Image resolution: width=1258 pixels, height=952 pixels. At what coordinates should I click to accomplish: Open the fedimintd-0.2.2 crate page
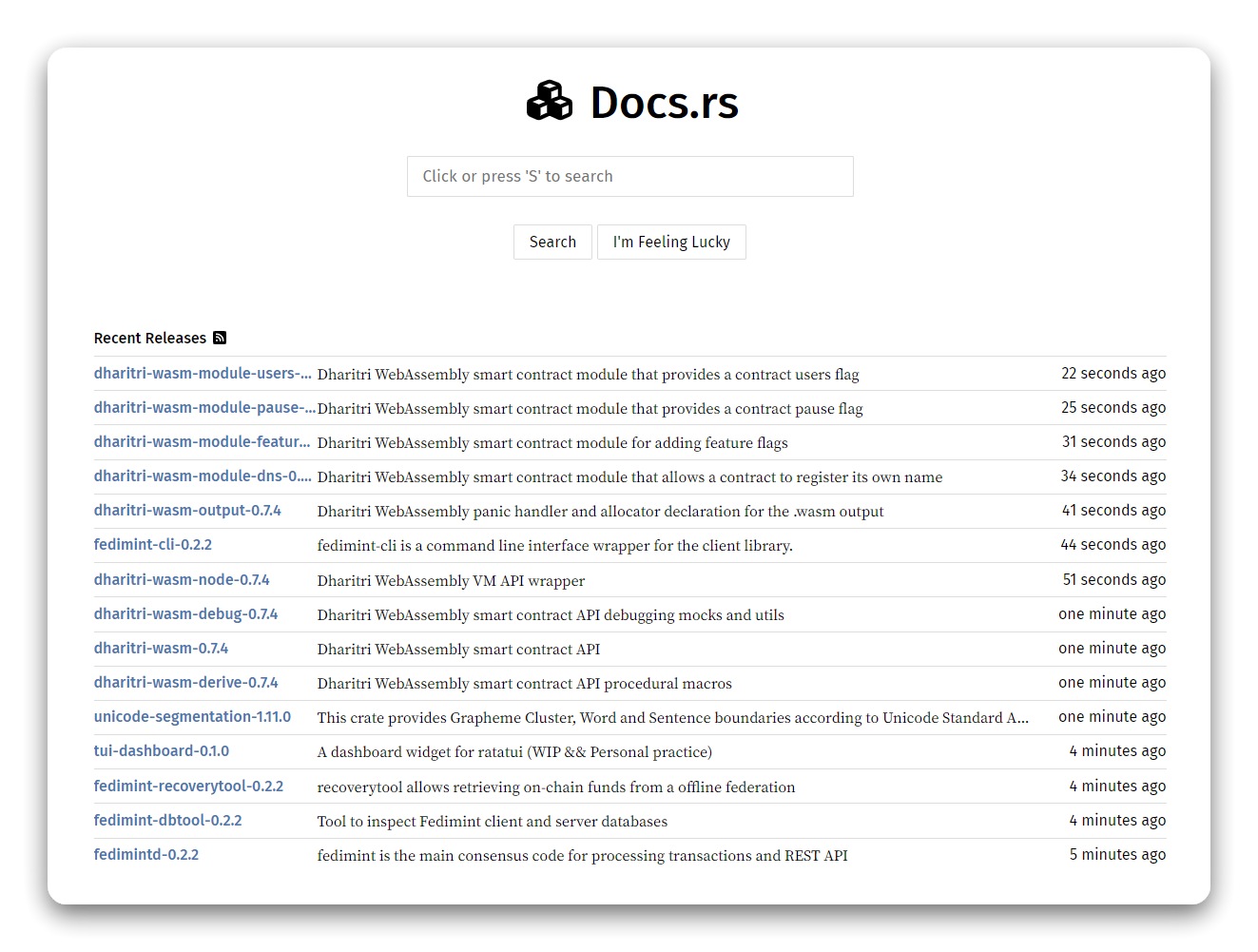146,854
